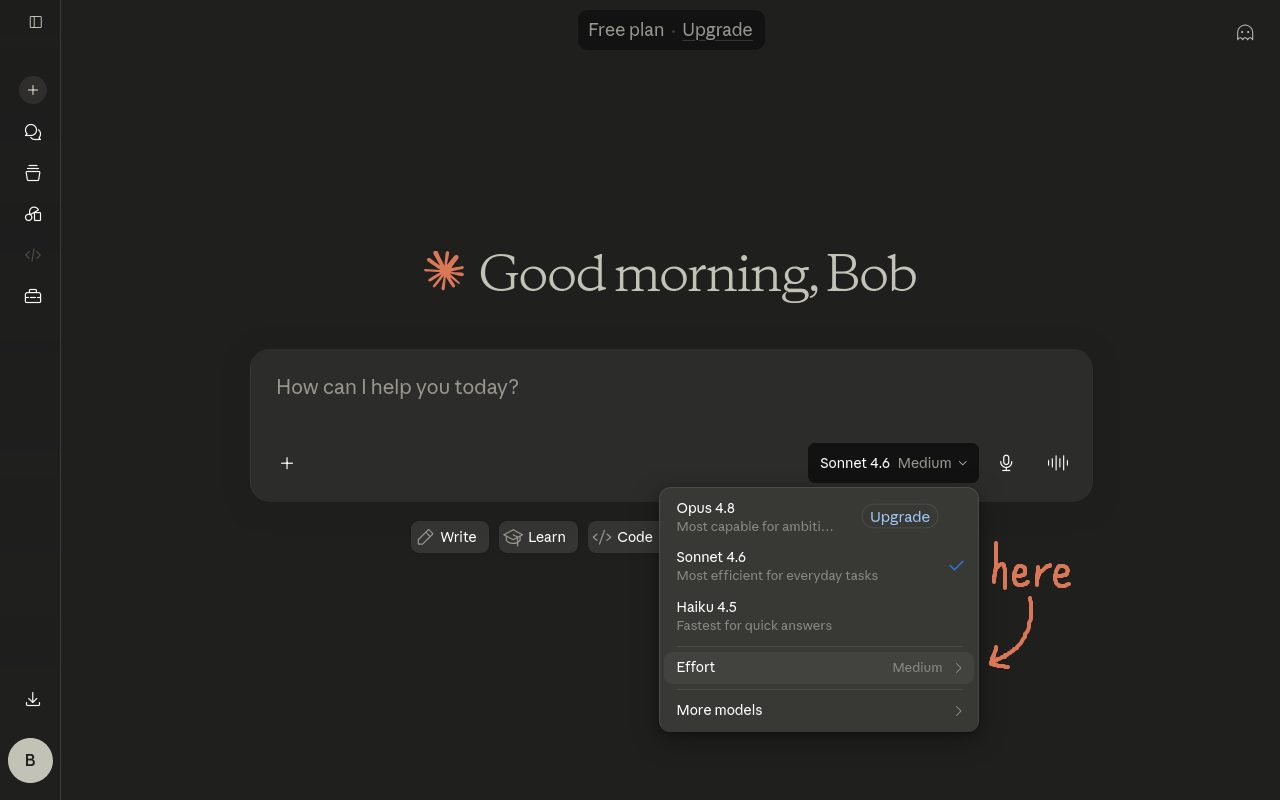Viewport: 1280px width, 800px height.
Task: Click the Code suggestion chip
Action: tap(622, 537)
